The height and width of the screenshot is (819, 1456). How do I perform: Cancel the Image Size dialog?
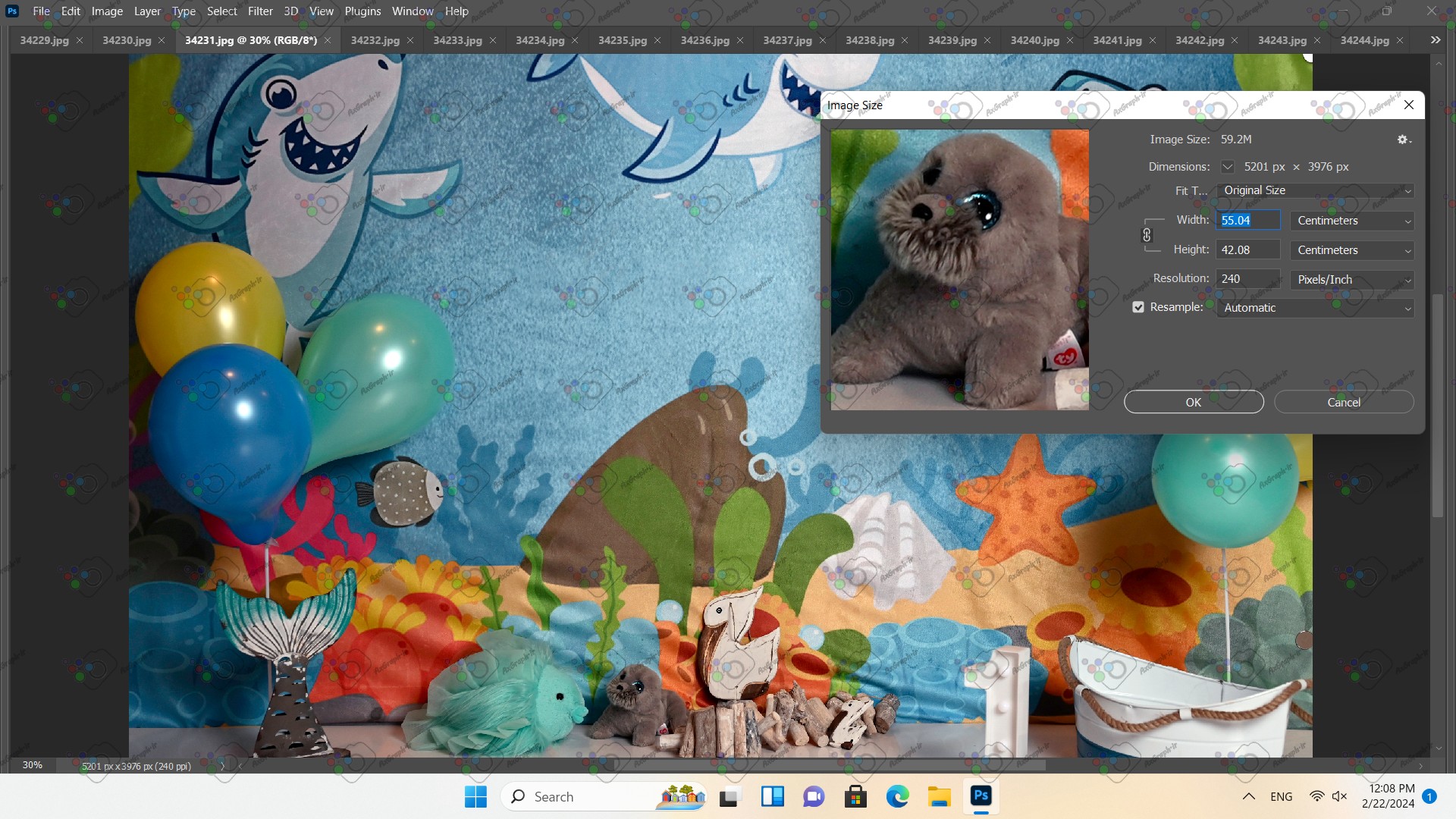[x=1343, y=402]
